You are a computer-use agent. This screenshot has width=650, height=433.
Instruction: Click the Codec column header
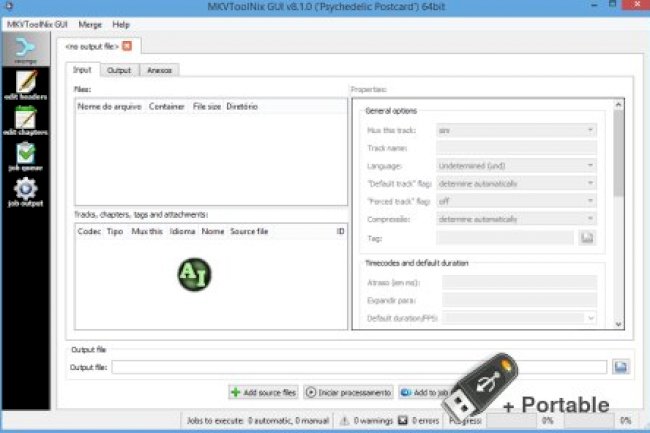click(89, 231)
